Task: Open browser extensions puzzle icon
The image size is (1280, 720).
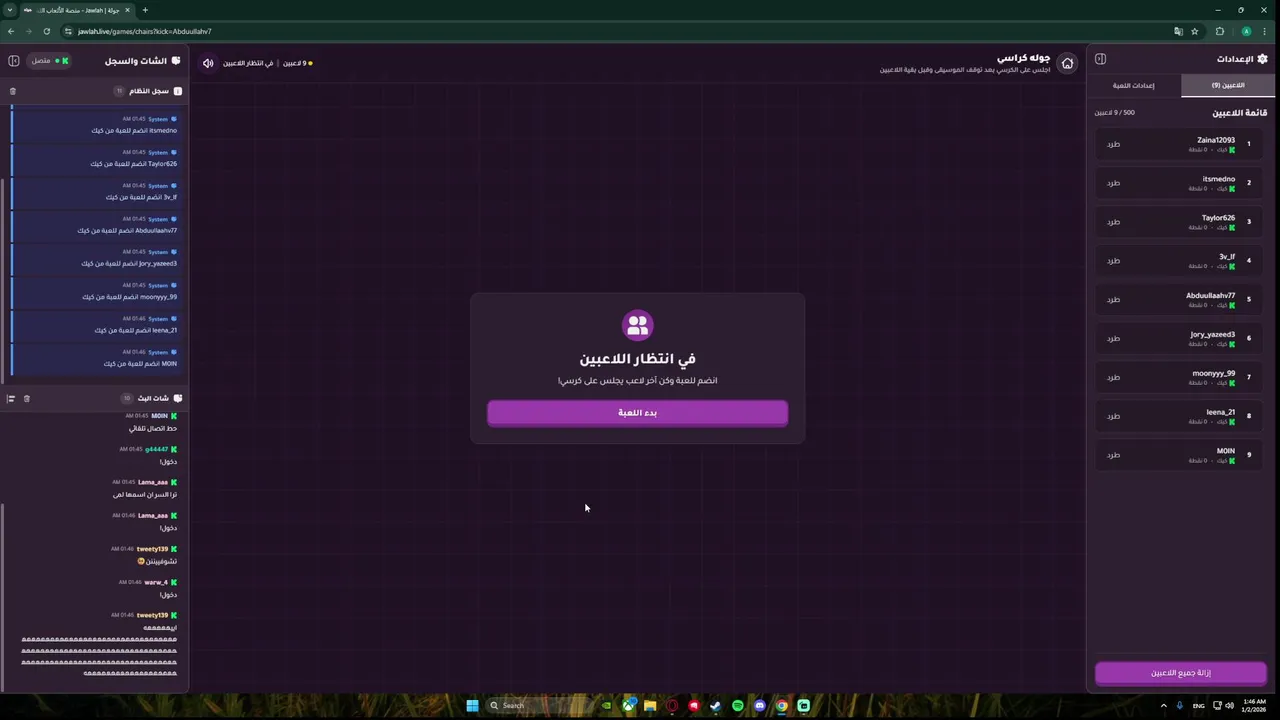Action: coord(1220,31)
